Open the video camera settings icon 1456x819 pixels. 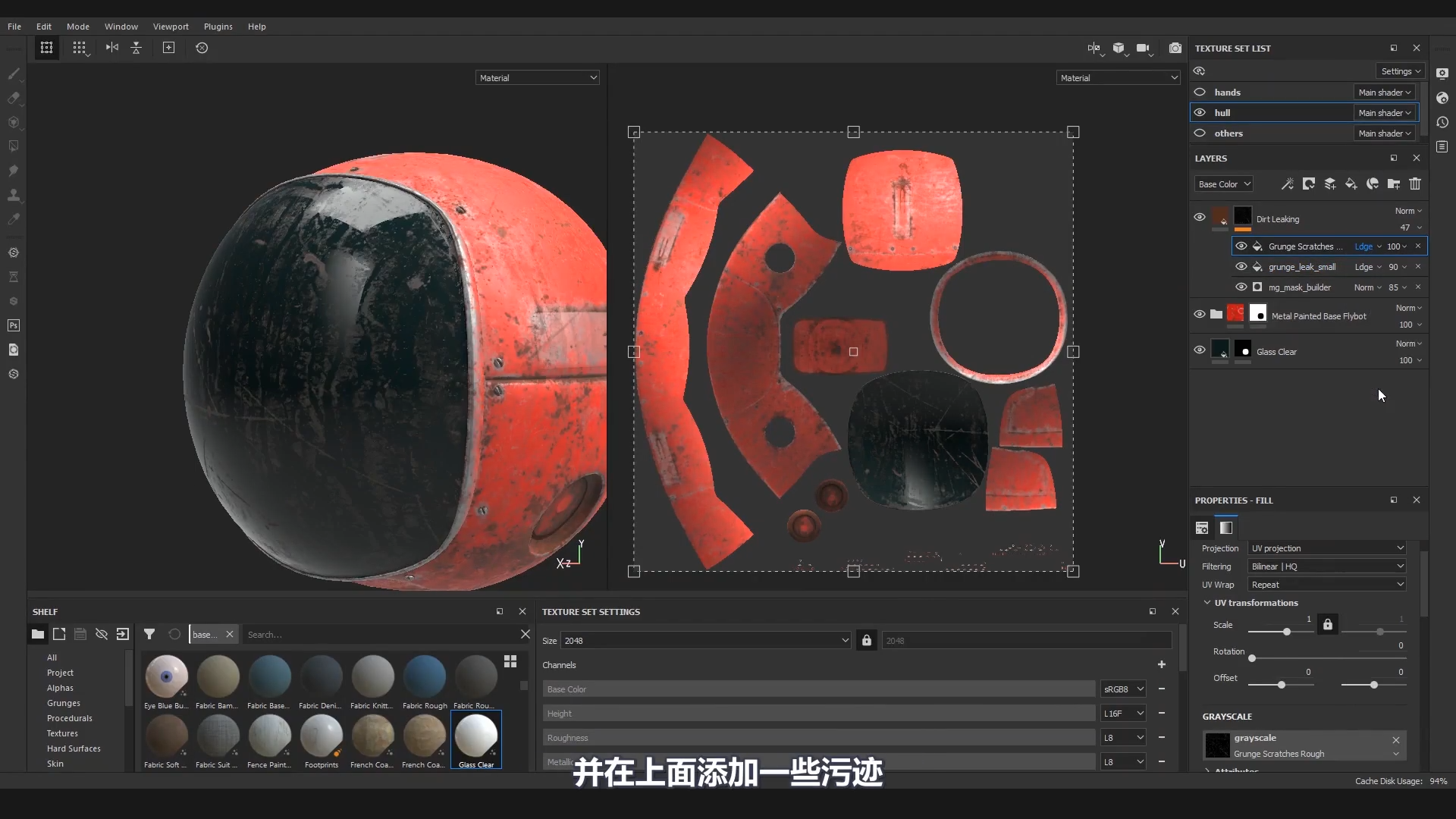(1144, 49)
